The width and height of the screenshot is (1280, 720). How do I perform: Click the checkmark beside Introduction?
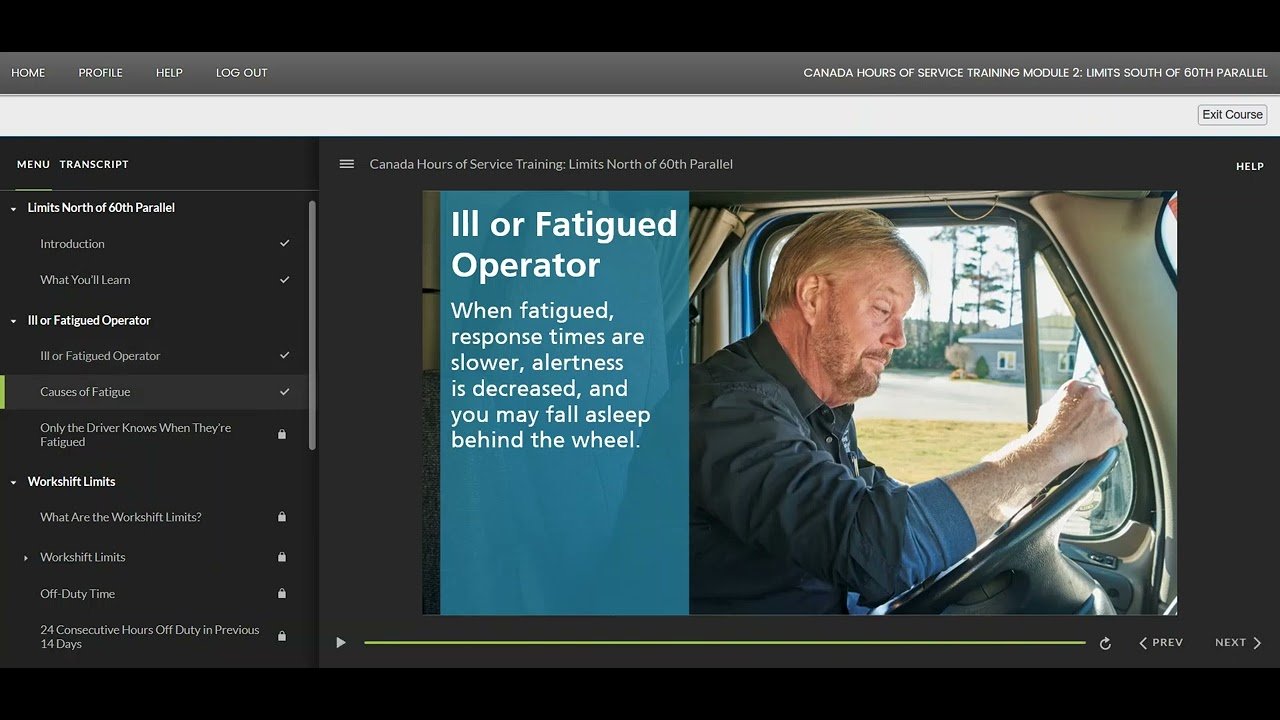pos(284,244)
